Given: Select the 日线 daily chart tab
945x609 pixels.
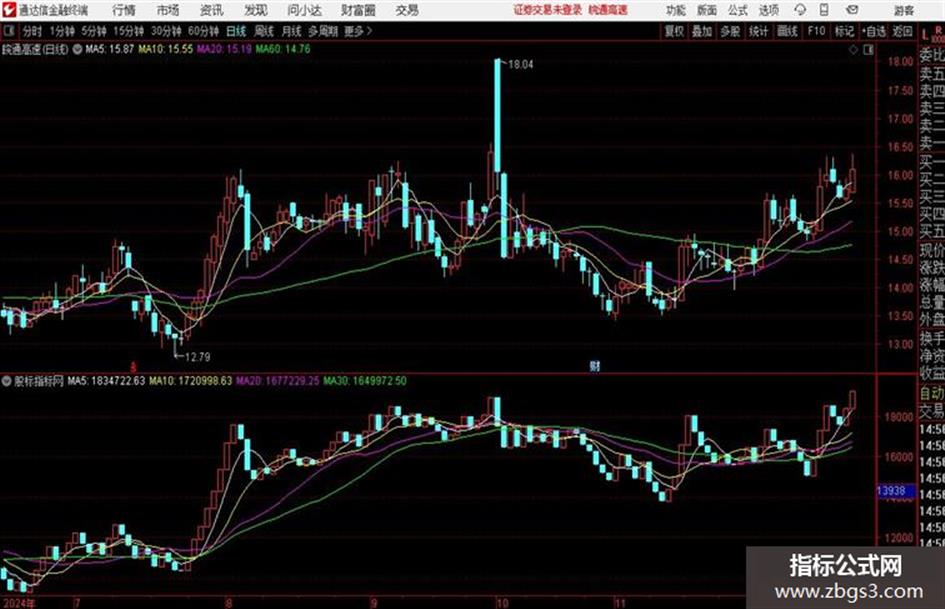Looking at the screenshot, I should click(x=236, y=31).
